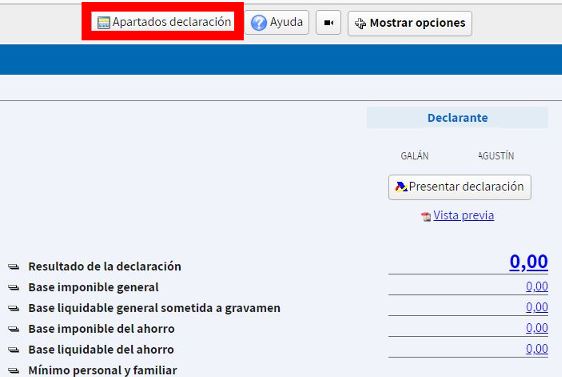The width and height of the screenshot is (562, 377).
Task: Open the Base imponible del ahorro value
Action: tap(537, 328)
